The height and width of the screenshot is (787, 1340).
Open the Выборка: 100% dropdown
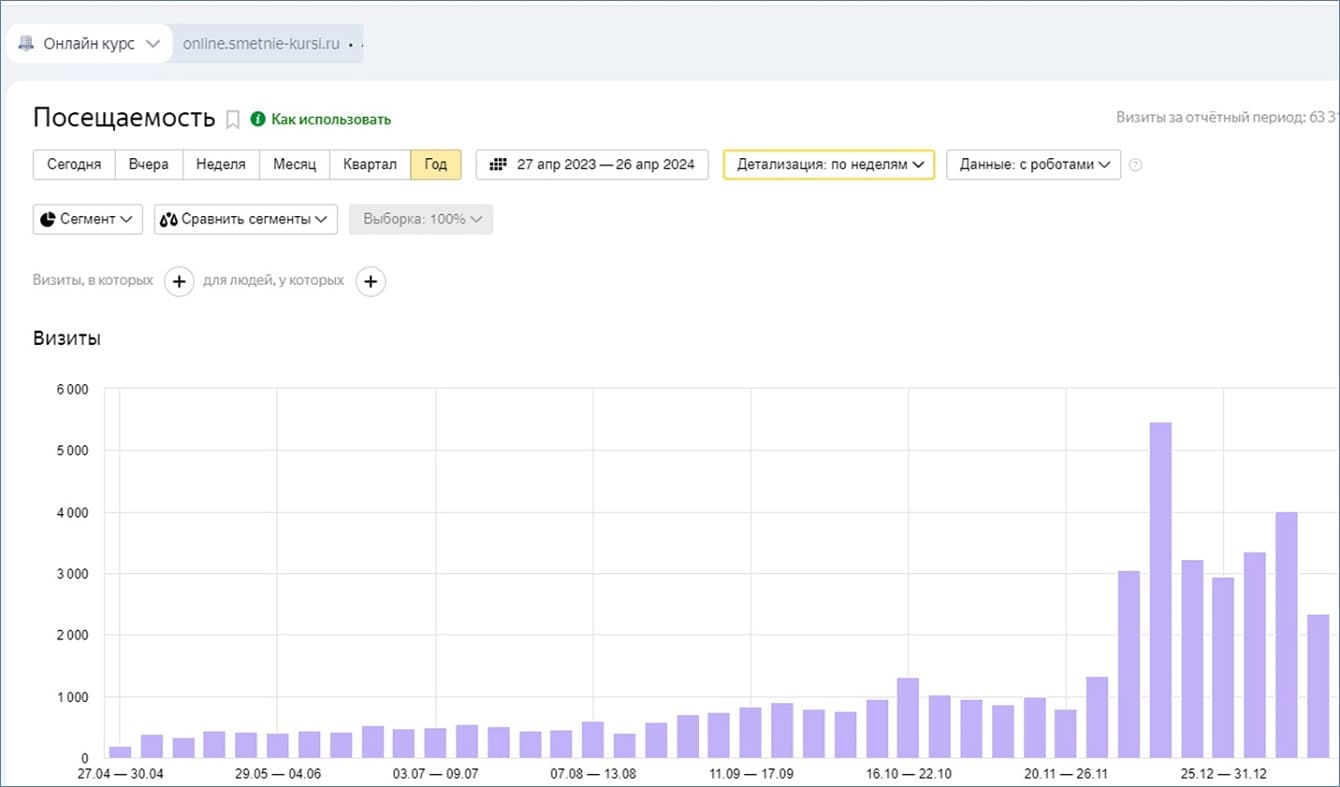point(421,219)
